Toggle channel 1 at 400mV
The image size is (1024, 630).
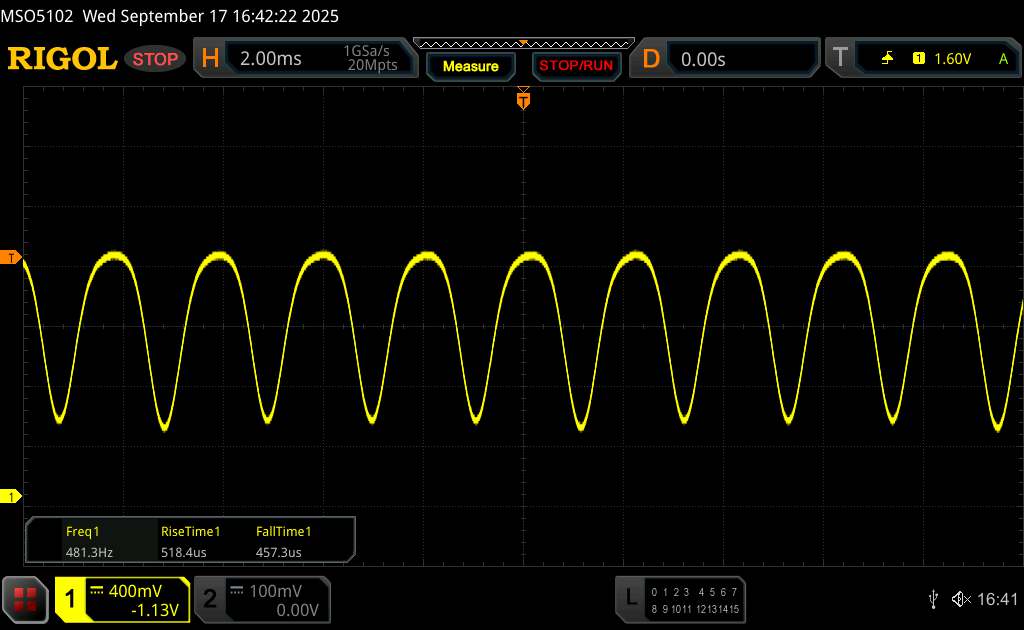122,598
